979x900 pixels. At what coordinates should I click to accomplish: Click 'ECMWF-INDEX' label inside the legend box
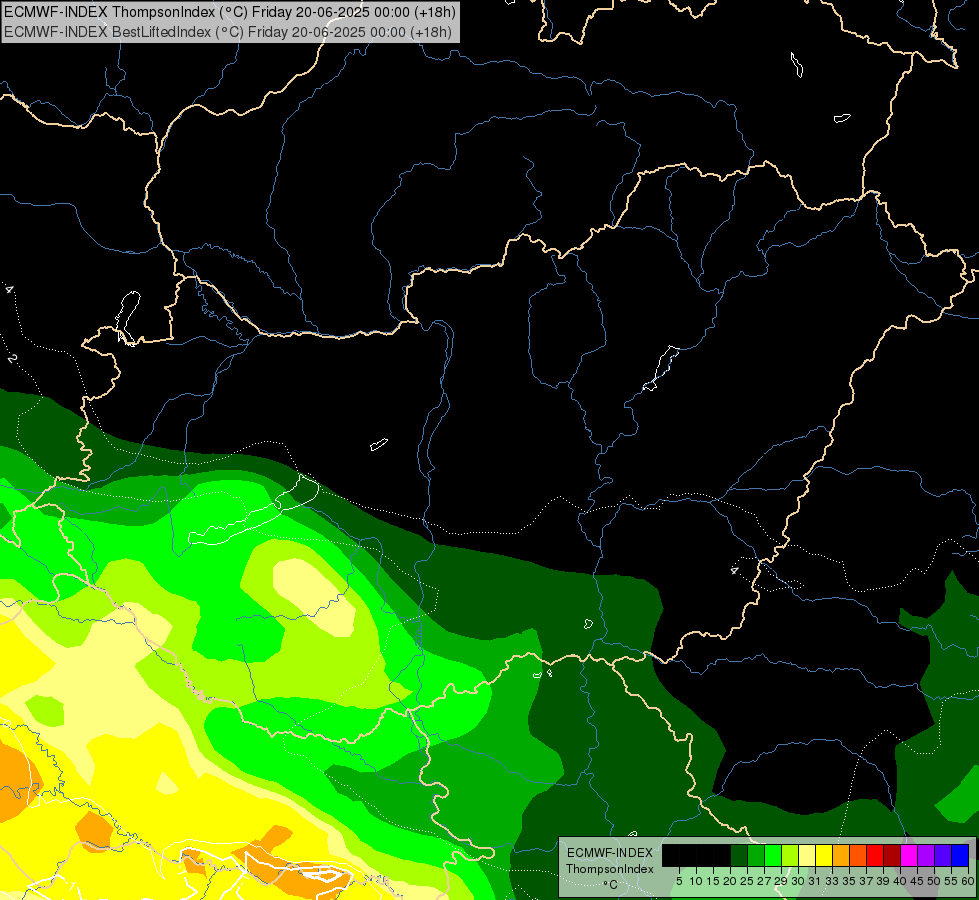pos(610,853)
